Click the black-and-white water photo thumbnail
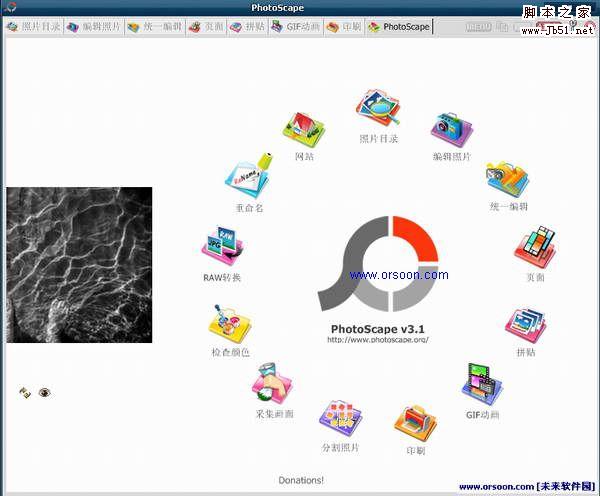 point(79,265)
